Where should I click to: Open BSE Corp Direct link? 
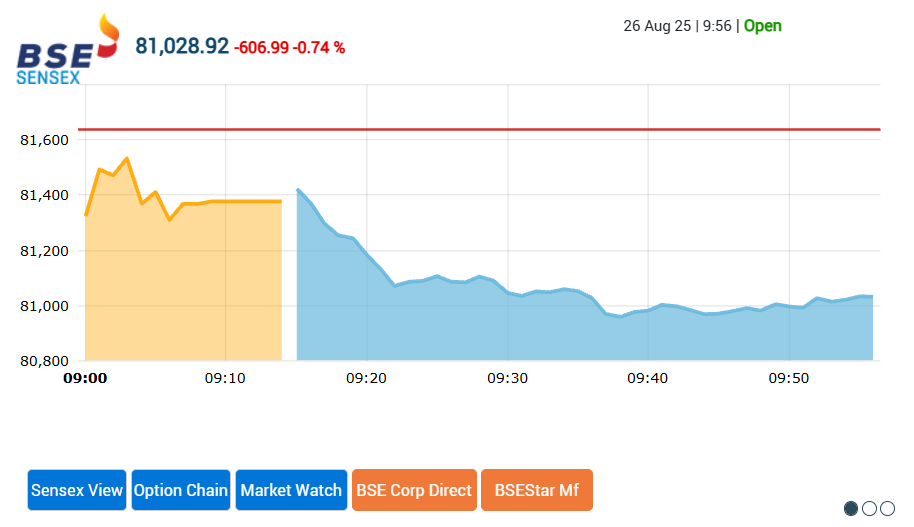pos(414,490)
